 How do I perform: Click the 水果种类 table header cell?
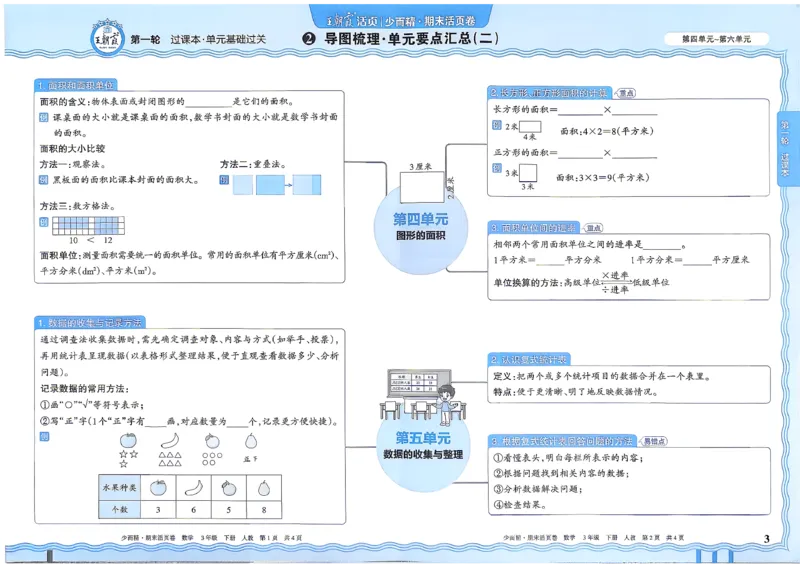coord(119,487)
